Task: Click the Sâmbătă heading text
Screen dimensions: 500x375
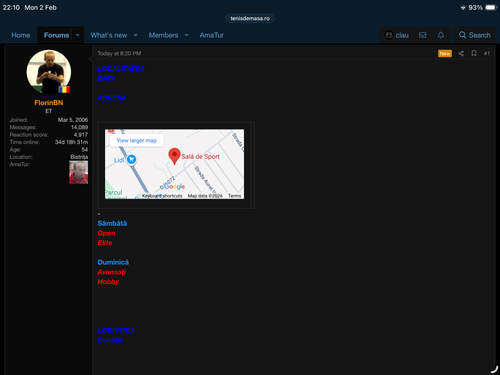Action: click(112, 223)
